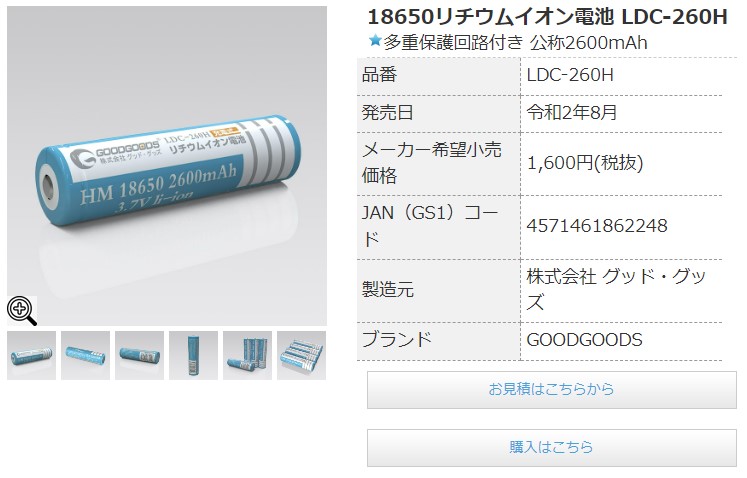
Task: Select the first battery thumbnail
Action: (x=31, y=356)
